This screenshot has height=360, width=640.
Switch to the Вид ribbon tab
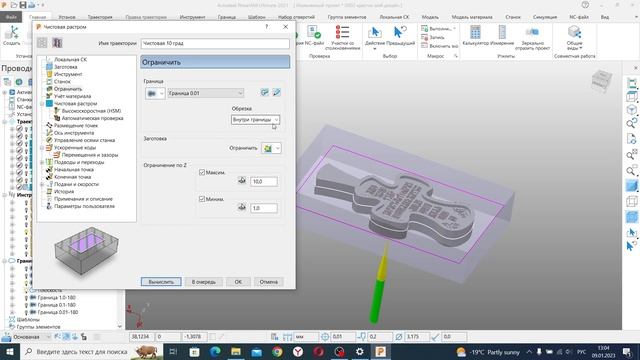[x=605, y=17]
